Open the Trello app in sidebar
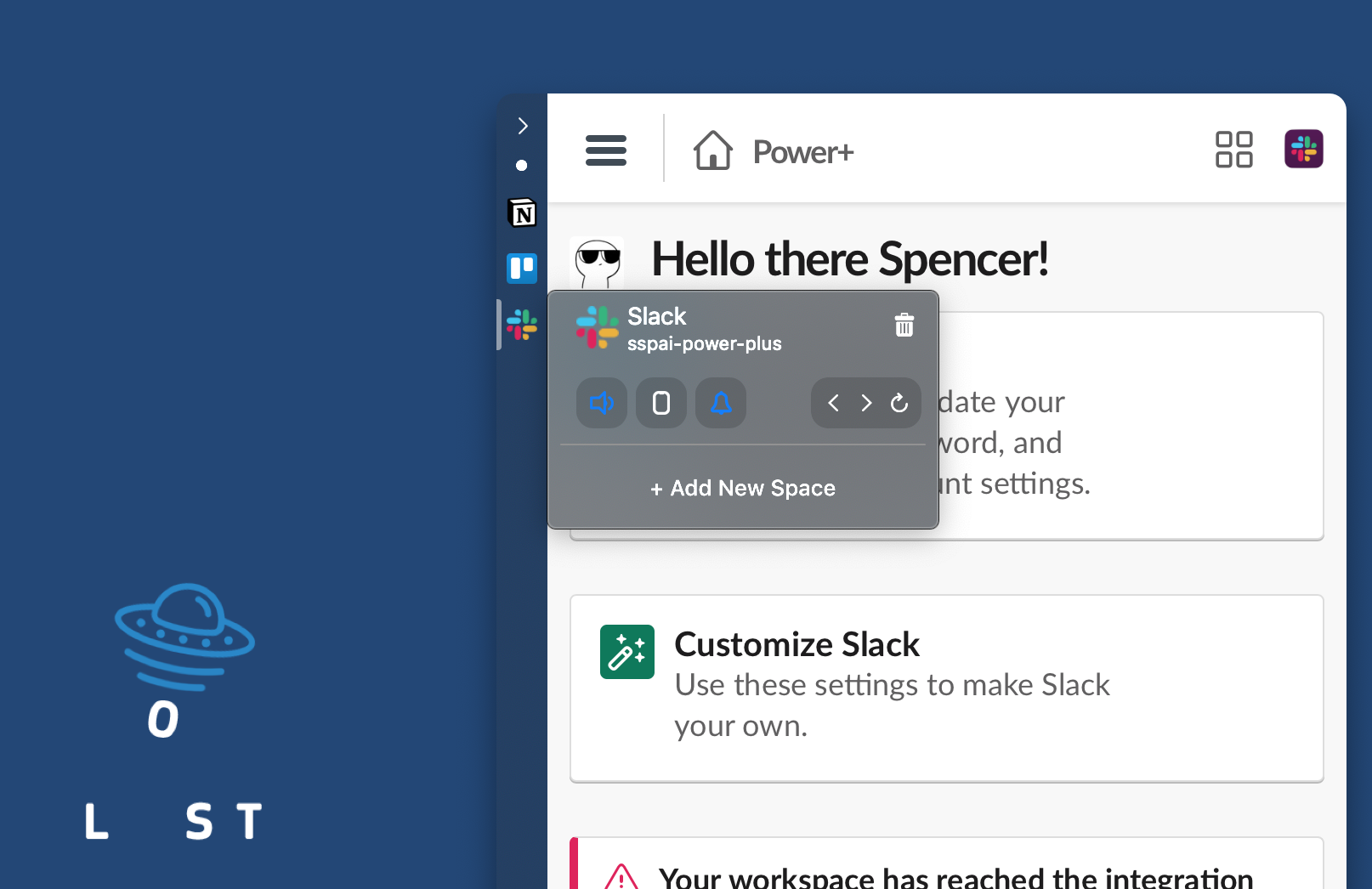 pyautogui.click(x=522, y=269)
